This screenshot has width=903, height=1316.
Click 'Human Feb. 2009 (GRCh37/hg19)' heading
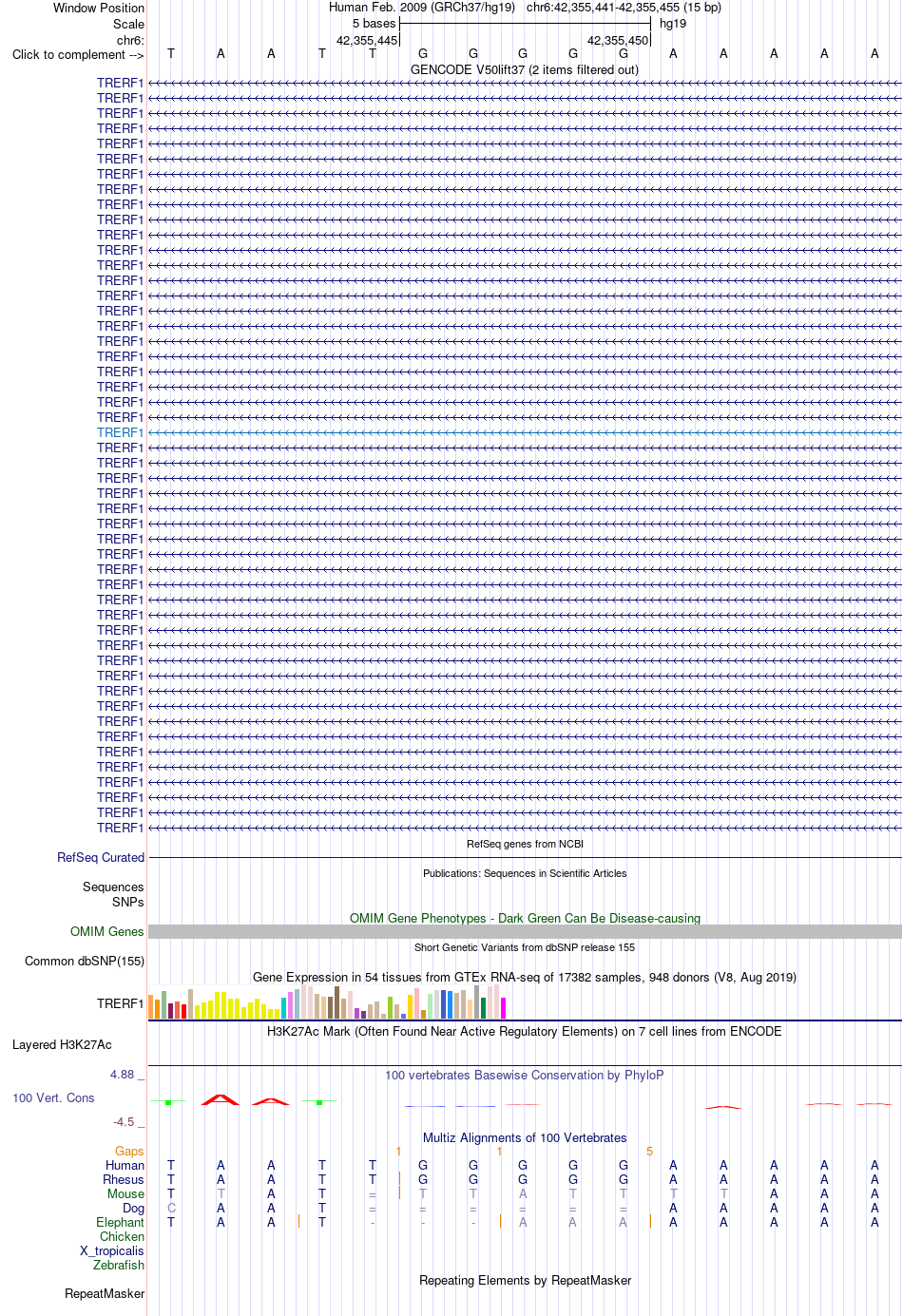tap(422, 7)
